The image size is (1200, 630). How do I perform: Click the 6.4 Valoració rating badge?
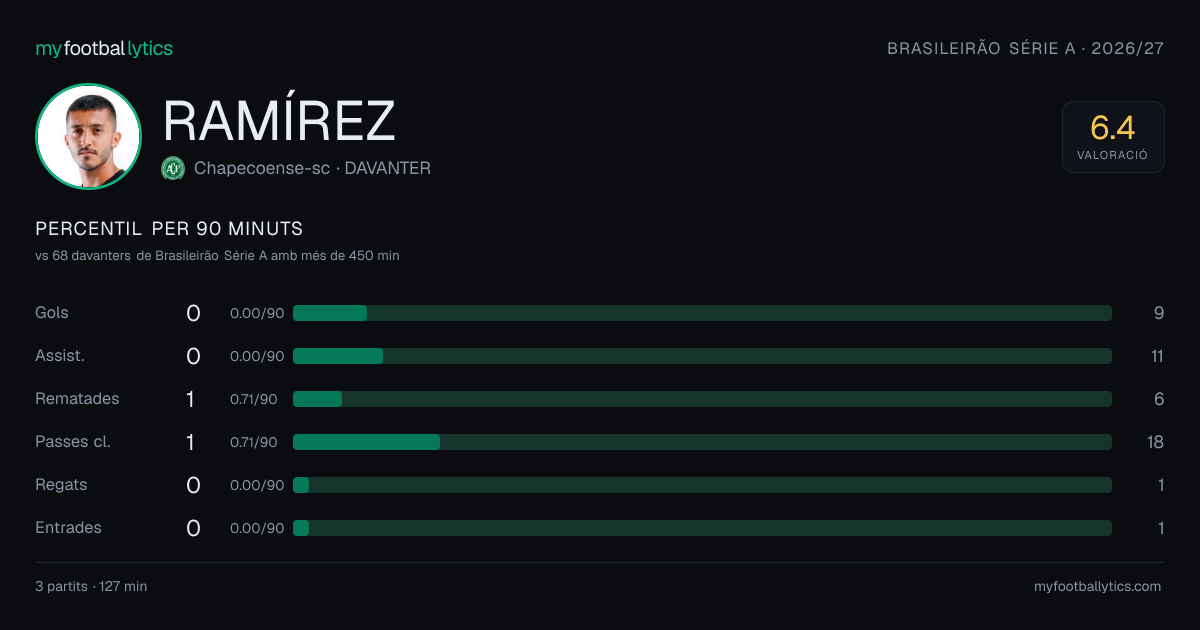coord(1113,137)
